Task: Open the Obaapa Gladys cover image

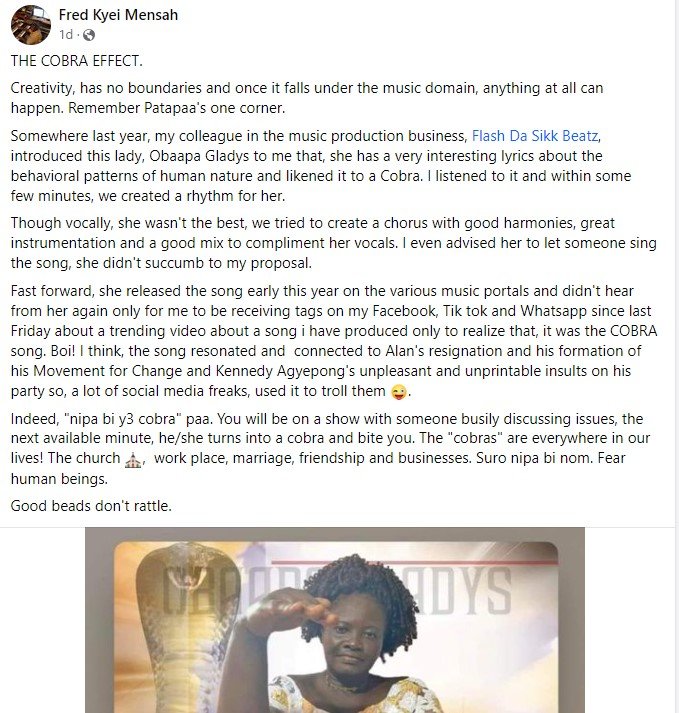Action: click(335, 620)
